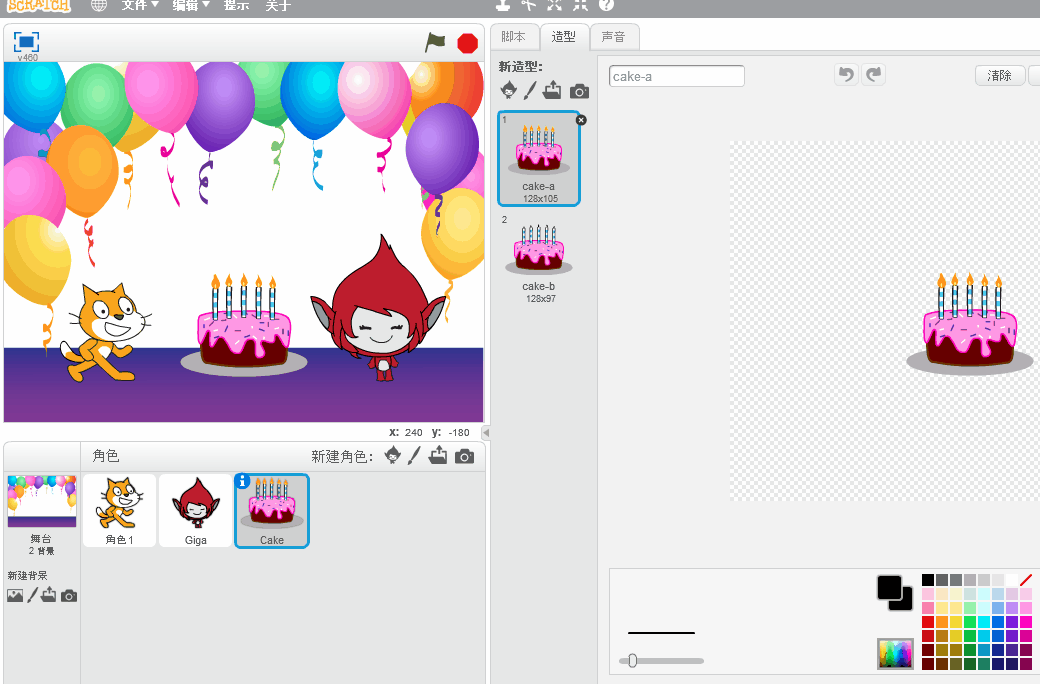1040x684 pixels.
Task: Select the cake-b costume thumbnail
Action: coord(539,259)
